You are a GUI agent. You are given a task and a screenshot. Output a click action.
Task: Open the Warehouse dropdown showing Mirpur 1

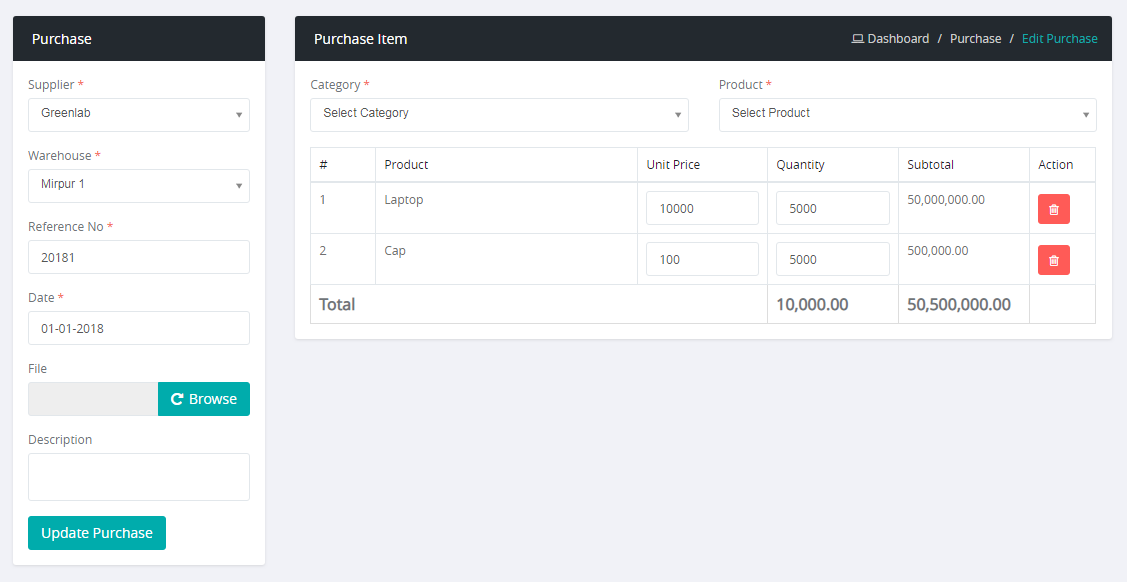[139, 185]
